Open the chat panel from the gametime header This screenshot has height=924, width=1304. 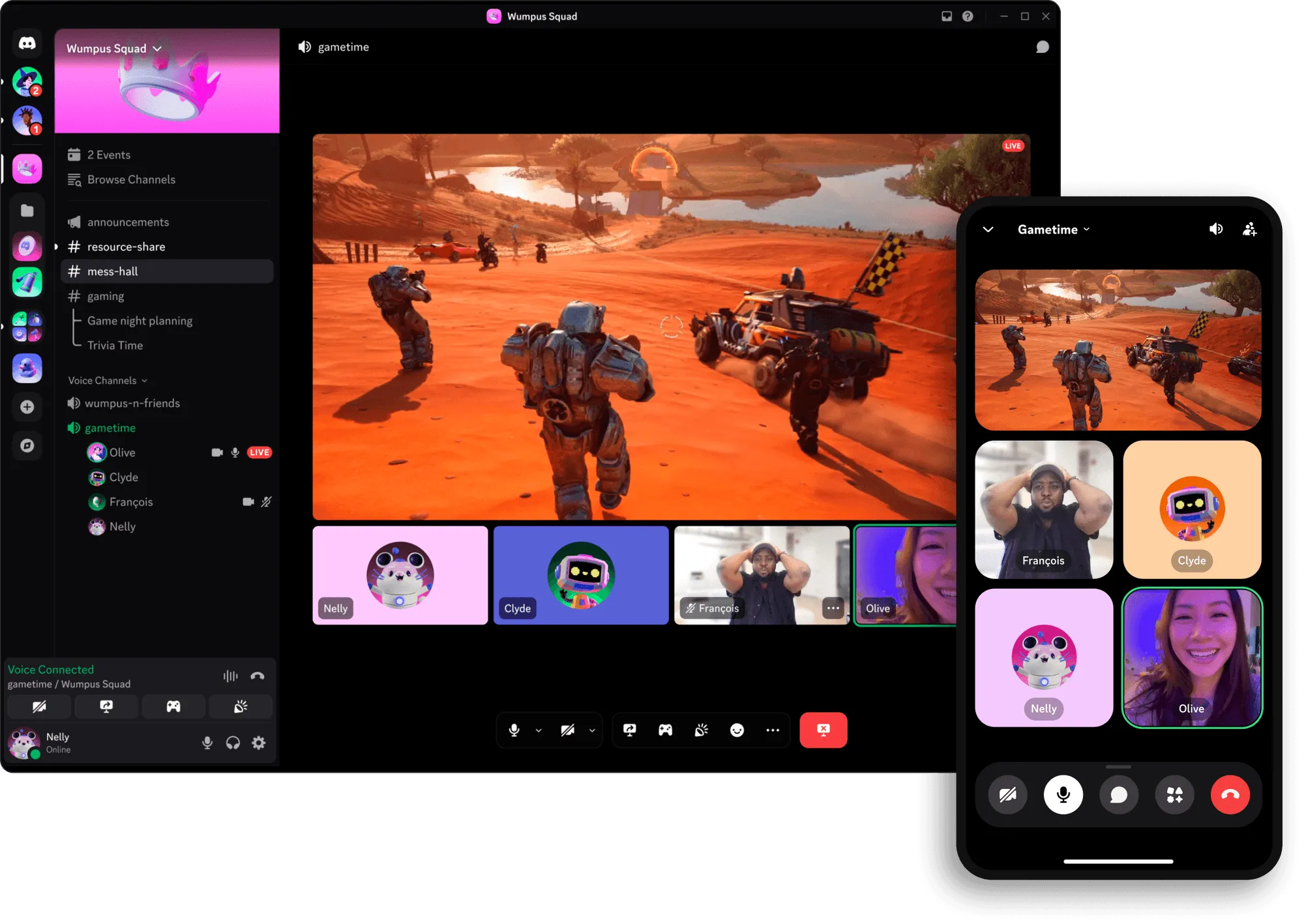point(1043,46)
